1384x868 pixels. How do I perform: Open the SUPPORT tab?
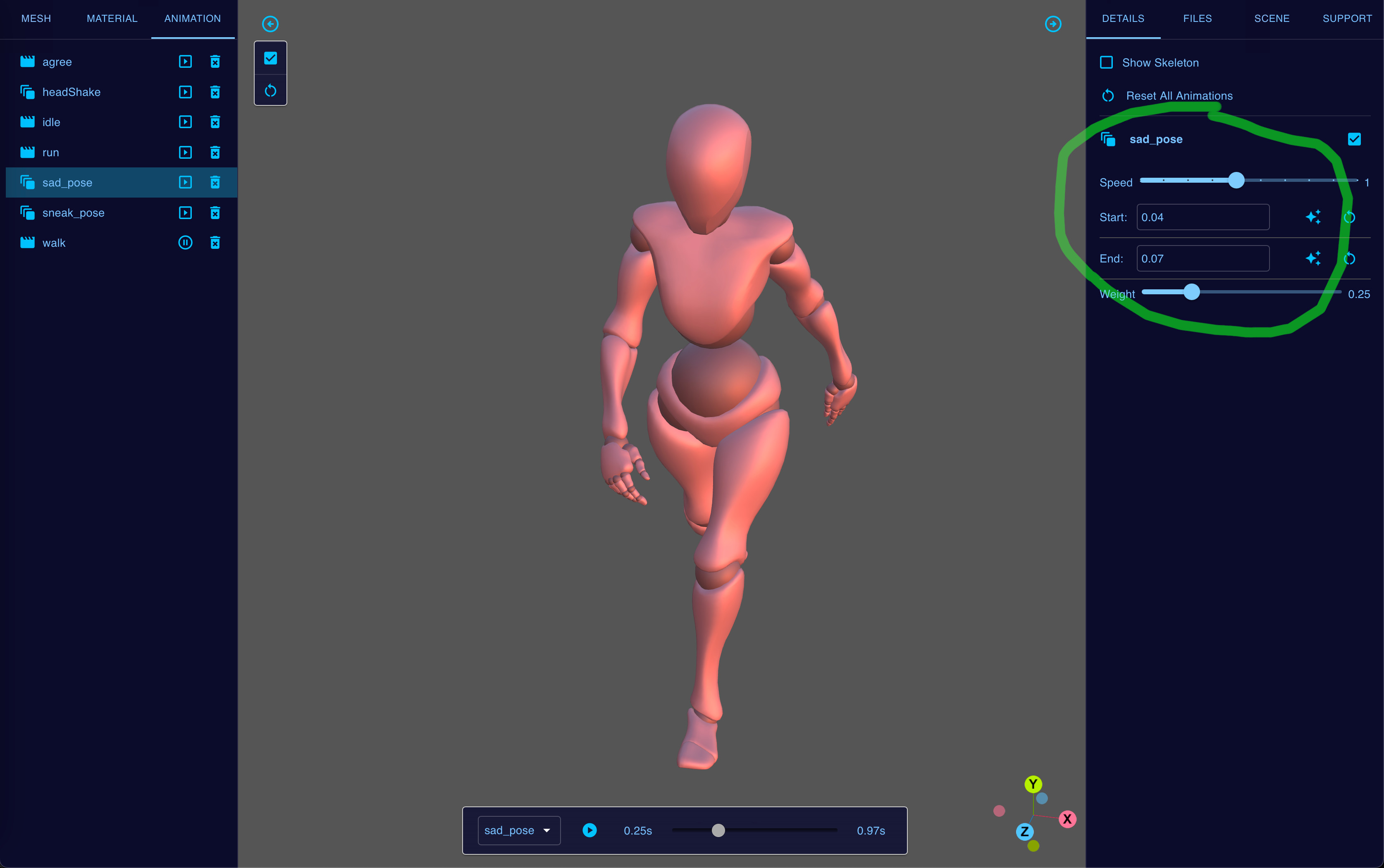pos(1347,18)
